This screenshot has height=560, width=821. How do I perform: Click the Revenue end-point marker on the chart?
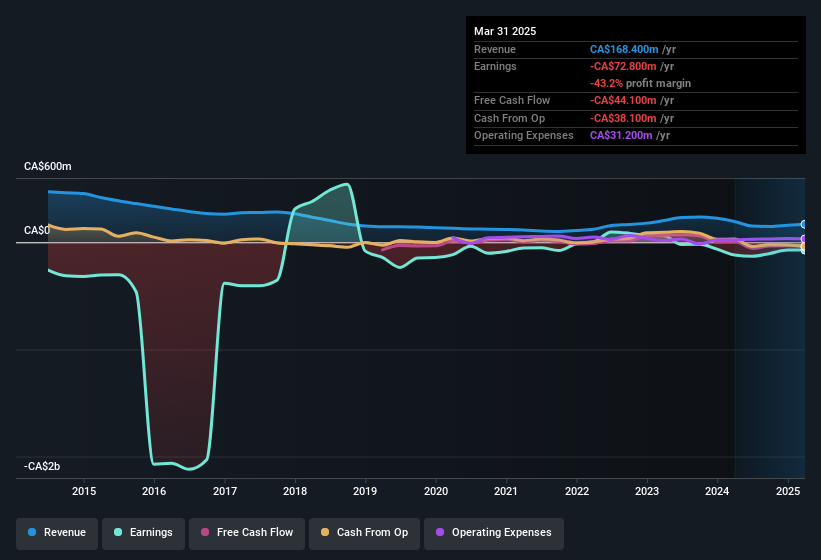pyautogui.click(x=804, y=225)
